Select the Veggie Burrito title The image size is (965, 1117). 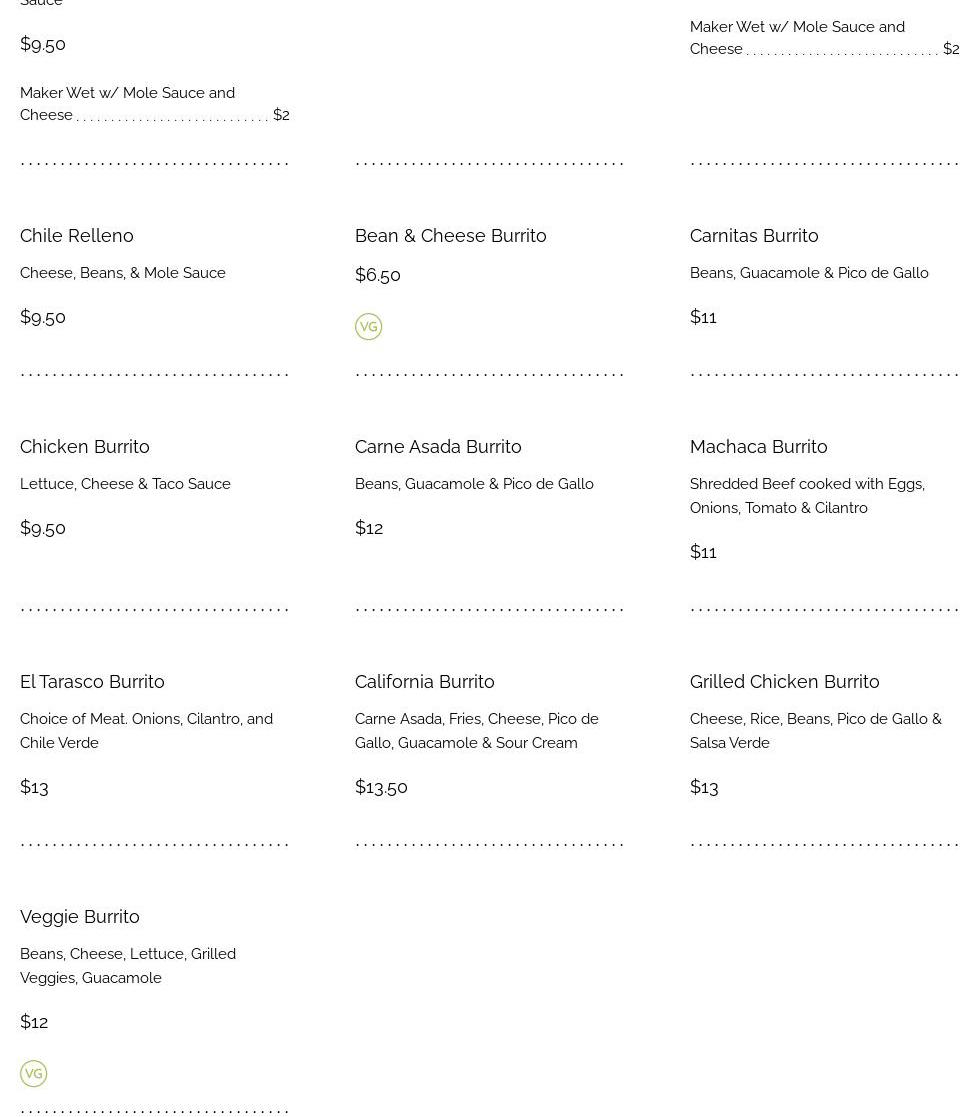80,917
